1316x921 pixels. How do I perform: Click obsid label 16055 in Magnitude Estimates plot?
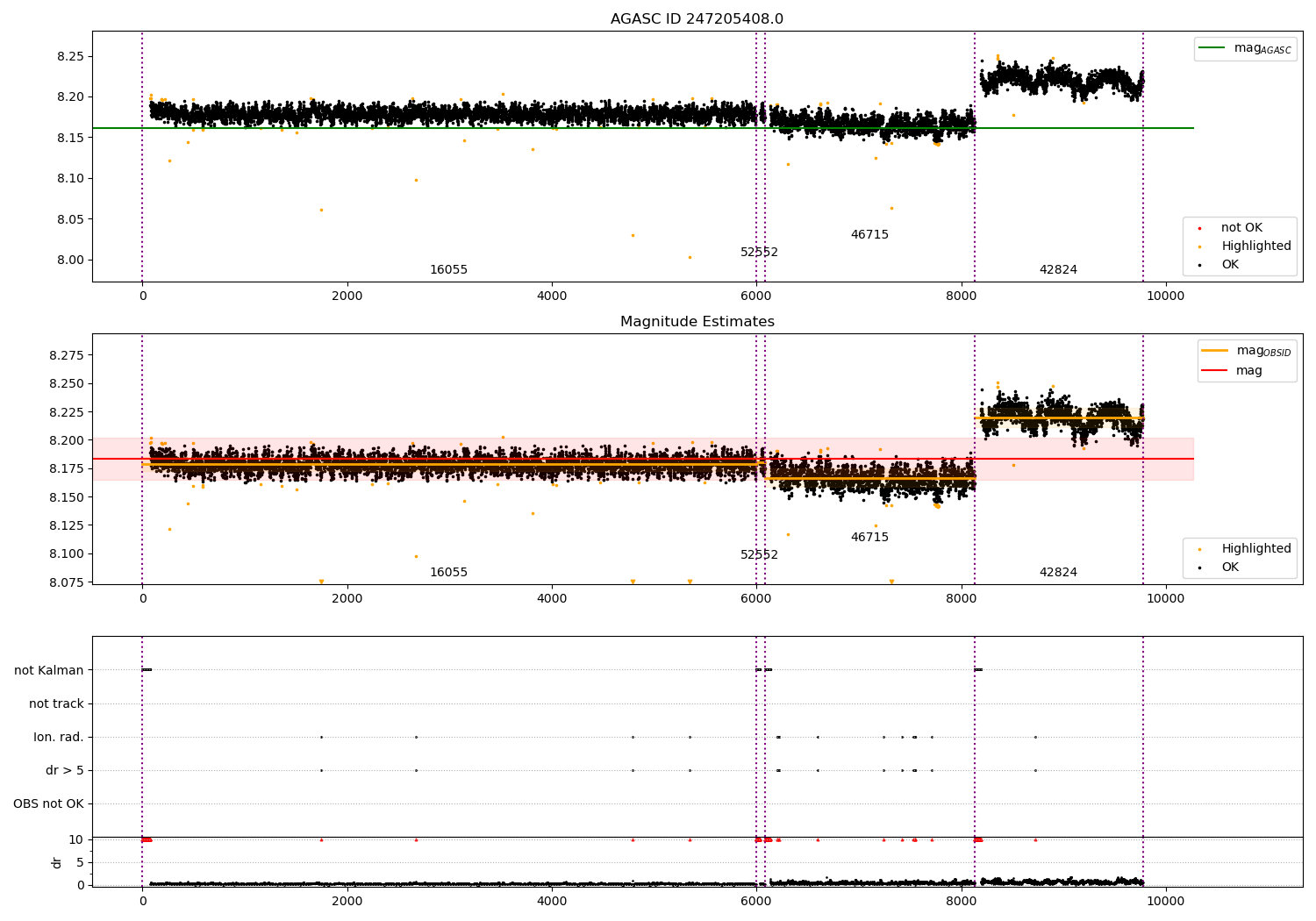(x=448, y=573)
